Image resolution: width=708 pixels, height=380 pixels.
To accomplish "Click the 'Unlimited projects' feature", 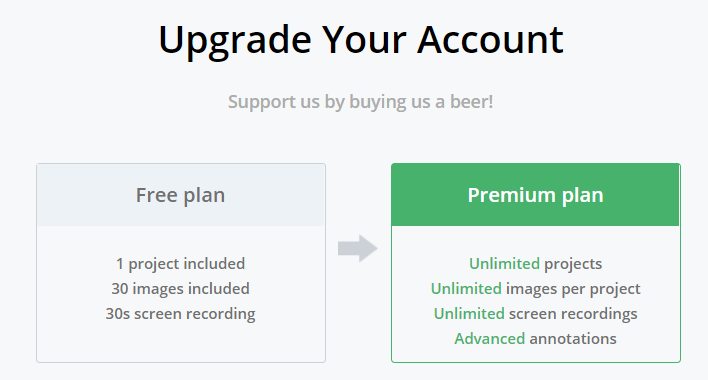I will [536, 264].
